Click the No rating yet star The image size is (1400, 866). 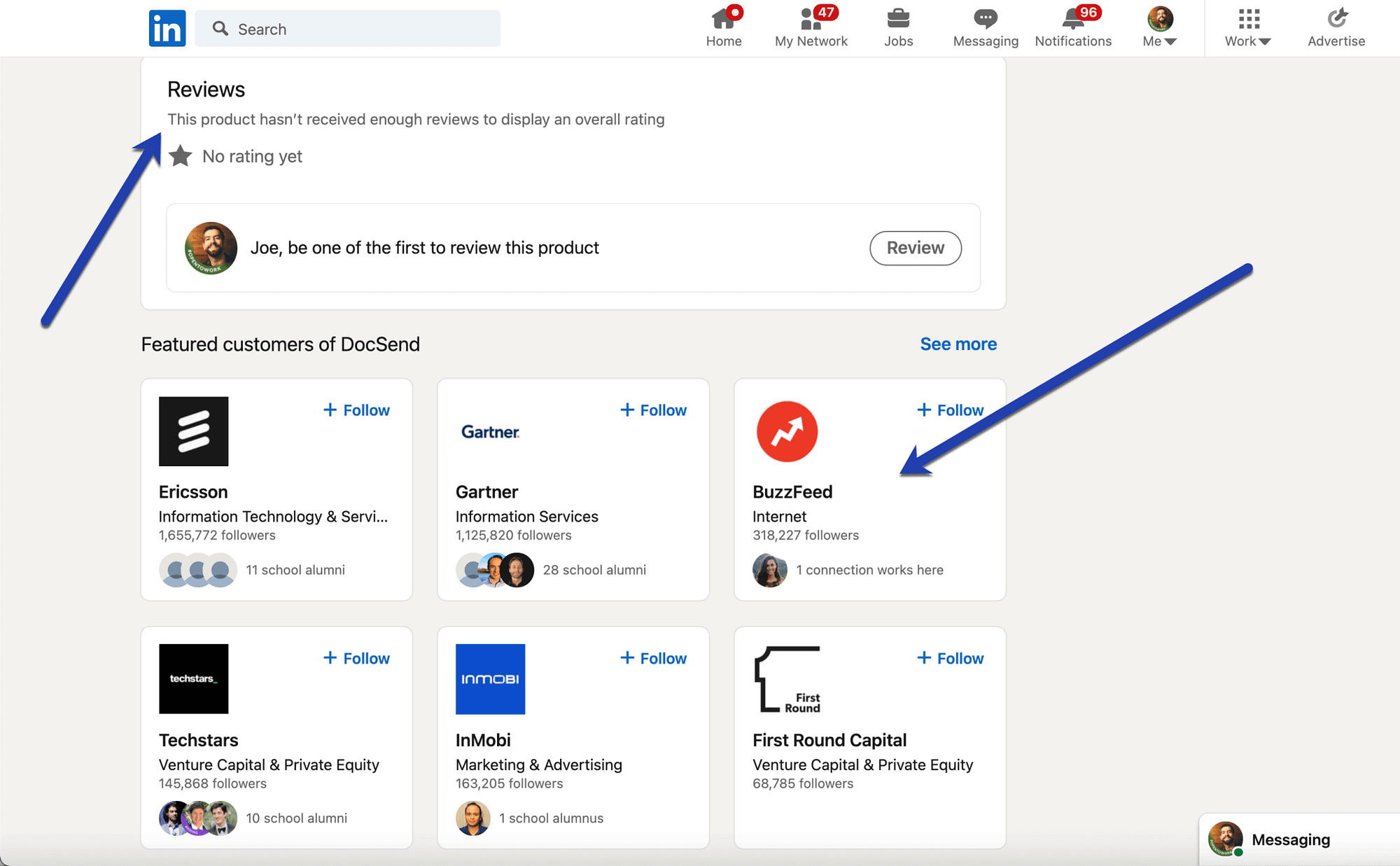point(181,156)
